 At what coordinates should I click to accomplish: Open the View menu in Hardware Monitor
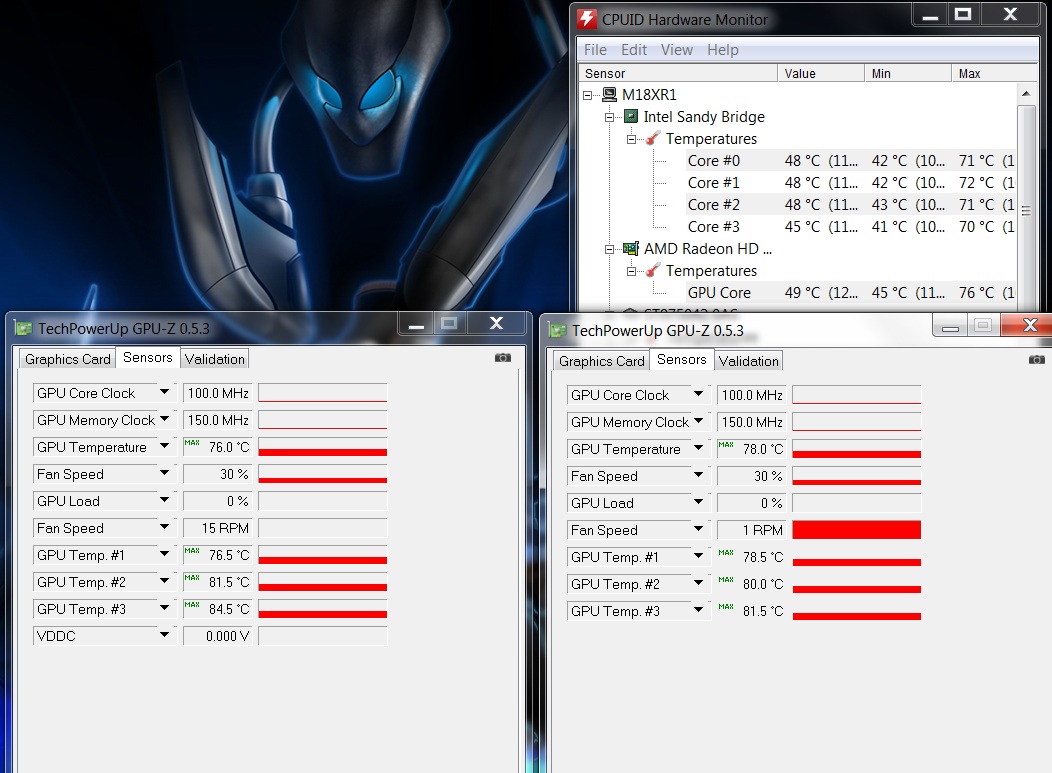[x=677, y=50]
